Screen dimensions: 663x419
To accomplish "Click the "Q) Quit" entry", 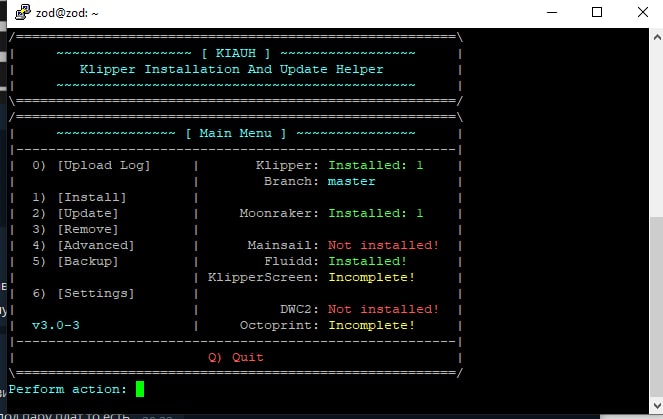I will pos(236,357).
